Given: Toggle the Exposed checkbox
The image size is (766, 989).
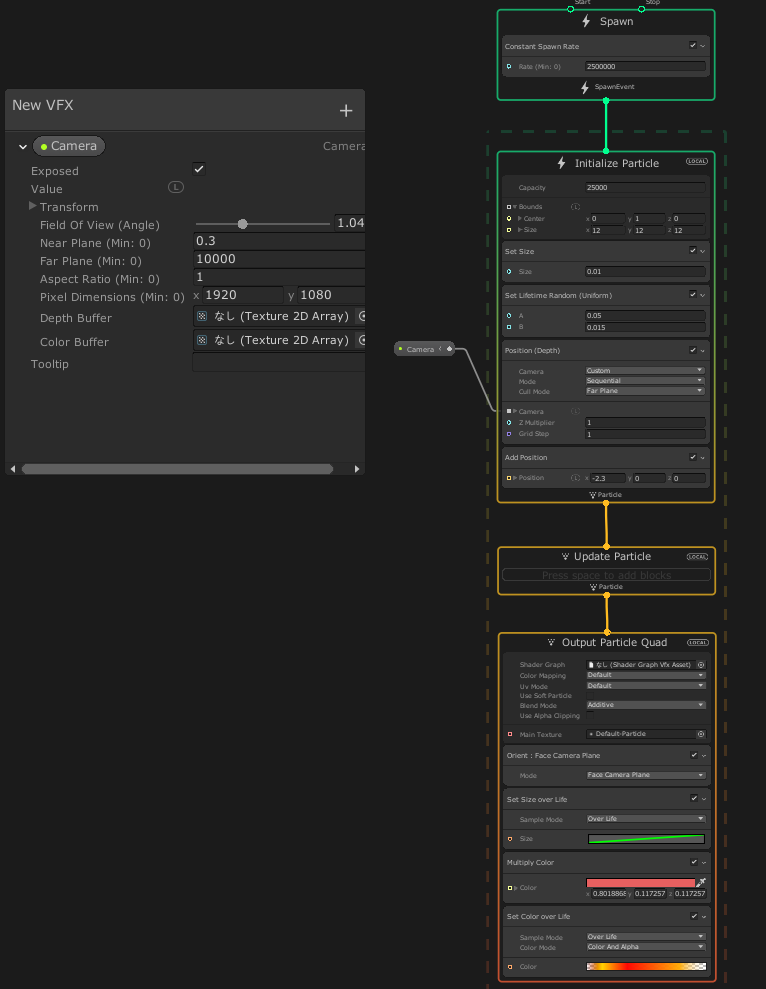Looking at the screenshot, I should click(x=199, y=169).
